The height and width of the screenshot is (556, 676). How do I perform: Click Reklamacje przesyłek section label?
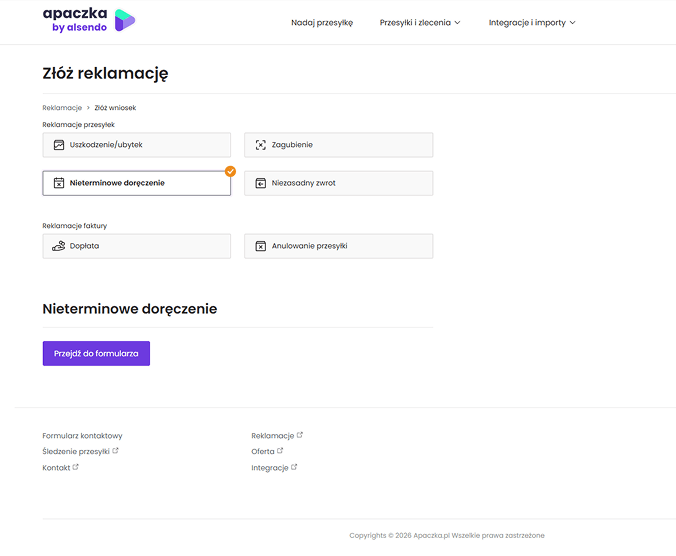[78, 125]
